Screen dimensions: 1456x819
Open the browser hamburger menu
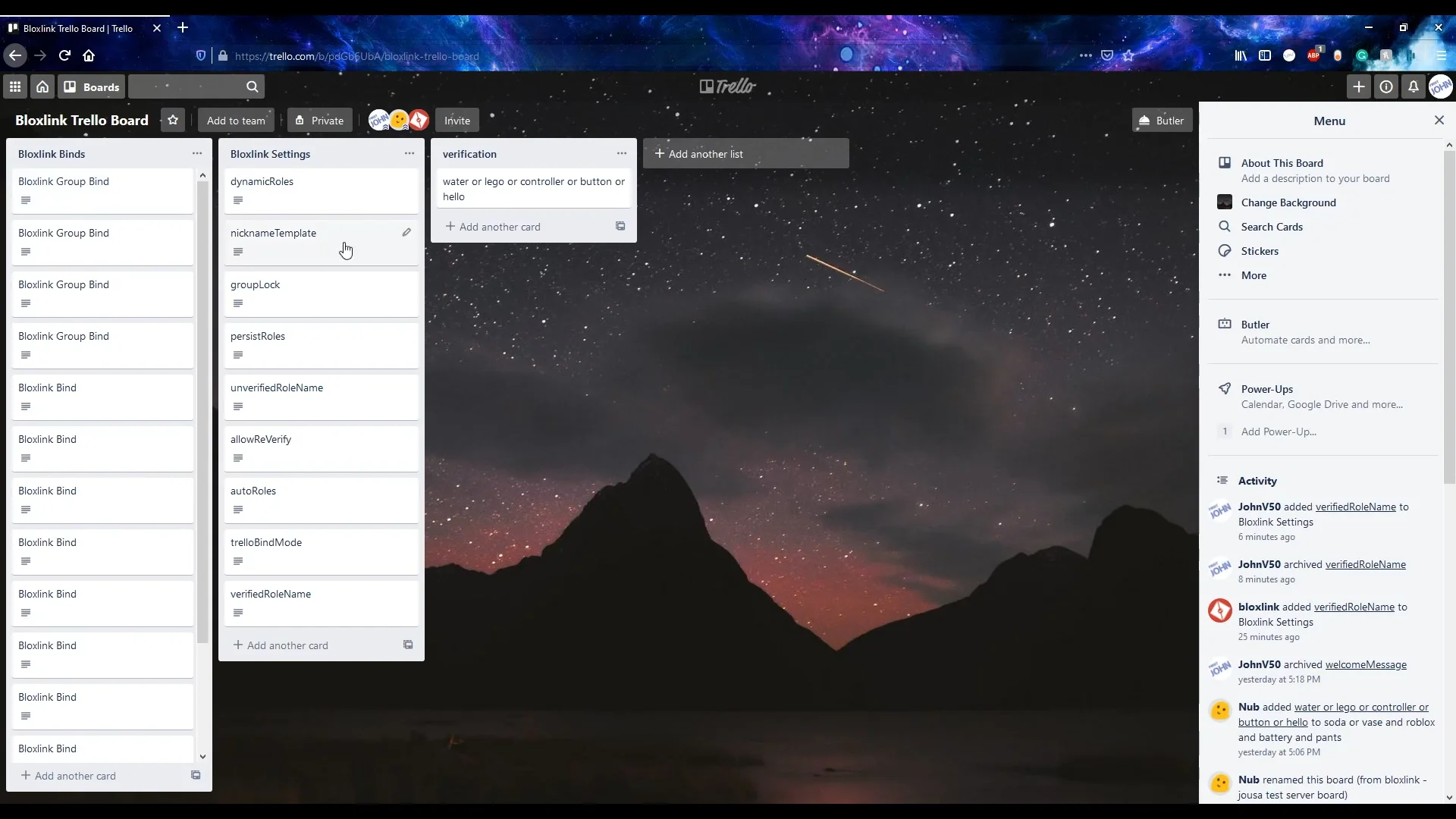1441,55
